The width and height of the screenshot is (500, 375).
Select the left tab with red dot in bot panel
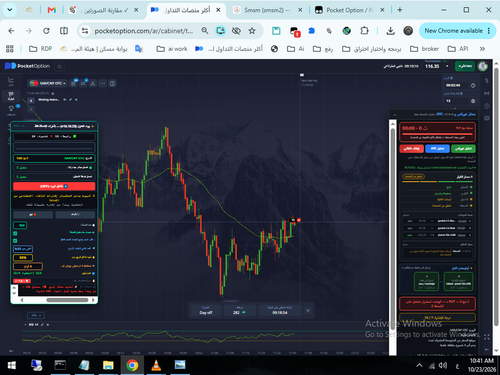click(x=33, y=215)
